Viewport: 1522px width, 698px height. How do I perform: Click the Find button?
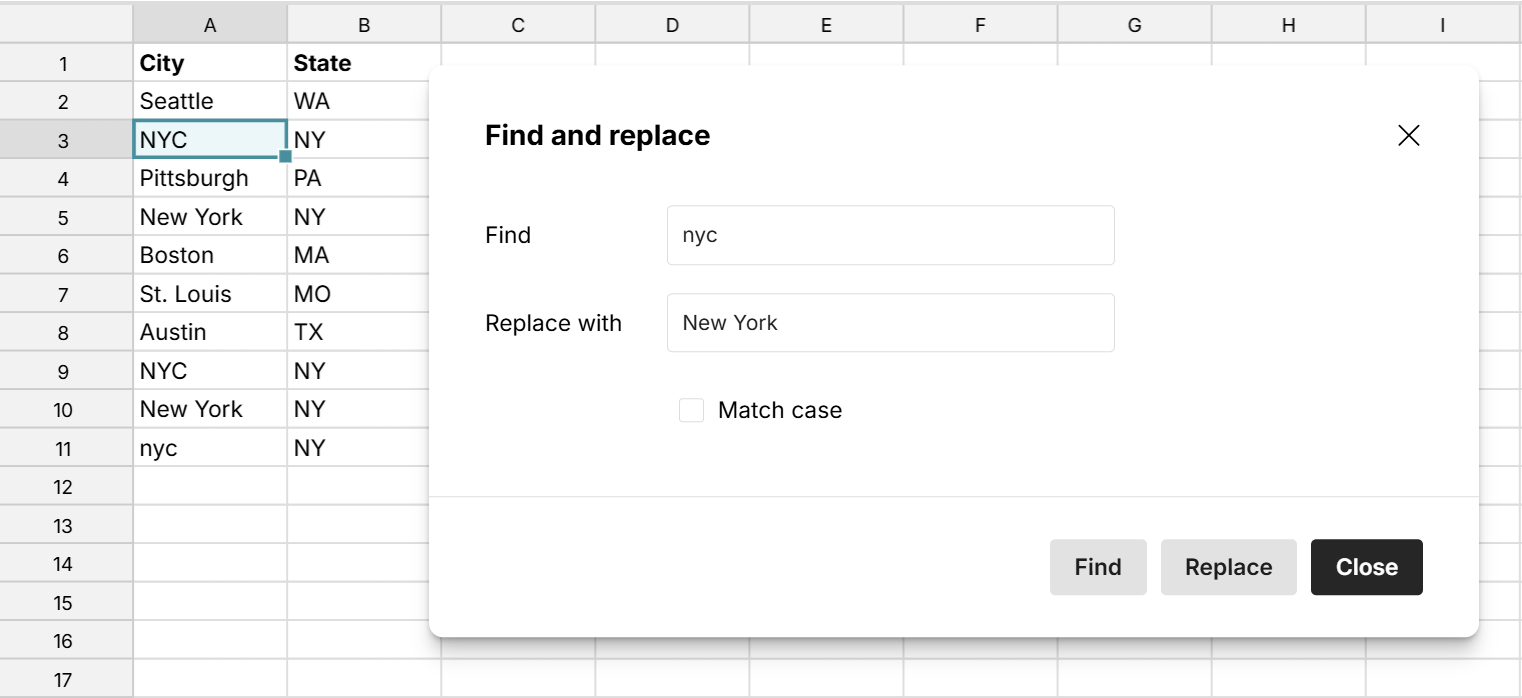point(1098,567)
